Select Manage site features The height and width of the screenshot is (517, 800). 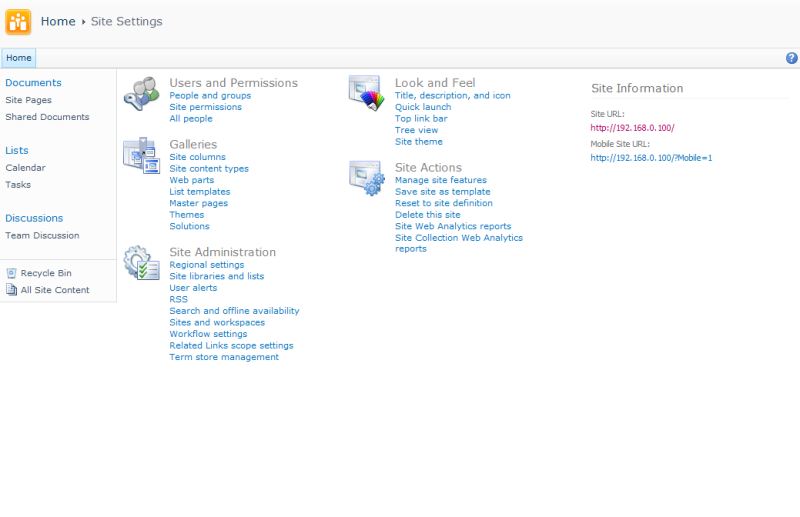tap(441, 180)
